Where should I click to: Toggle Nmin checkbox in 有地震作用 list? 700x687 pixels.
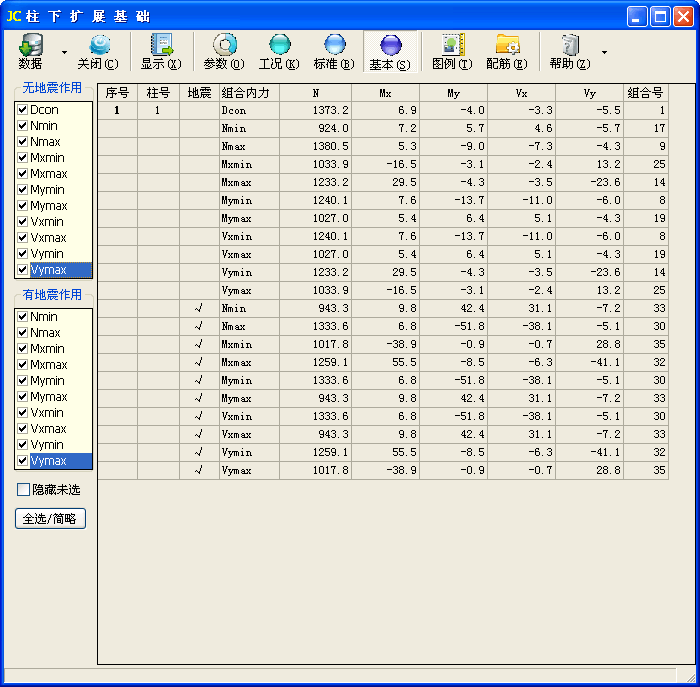pyautogui.click(x=22, y=316)
